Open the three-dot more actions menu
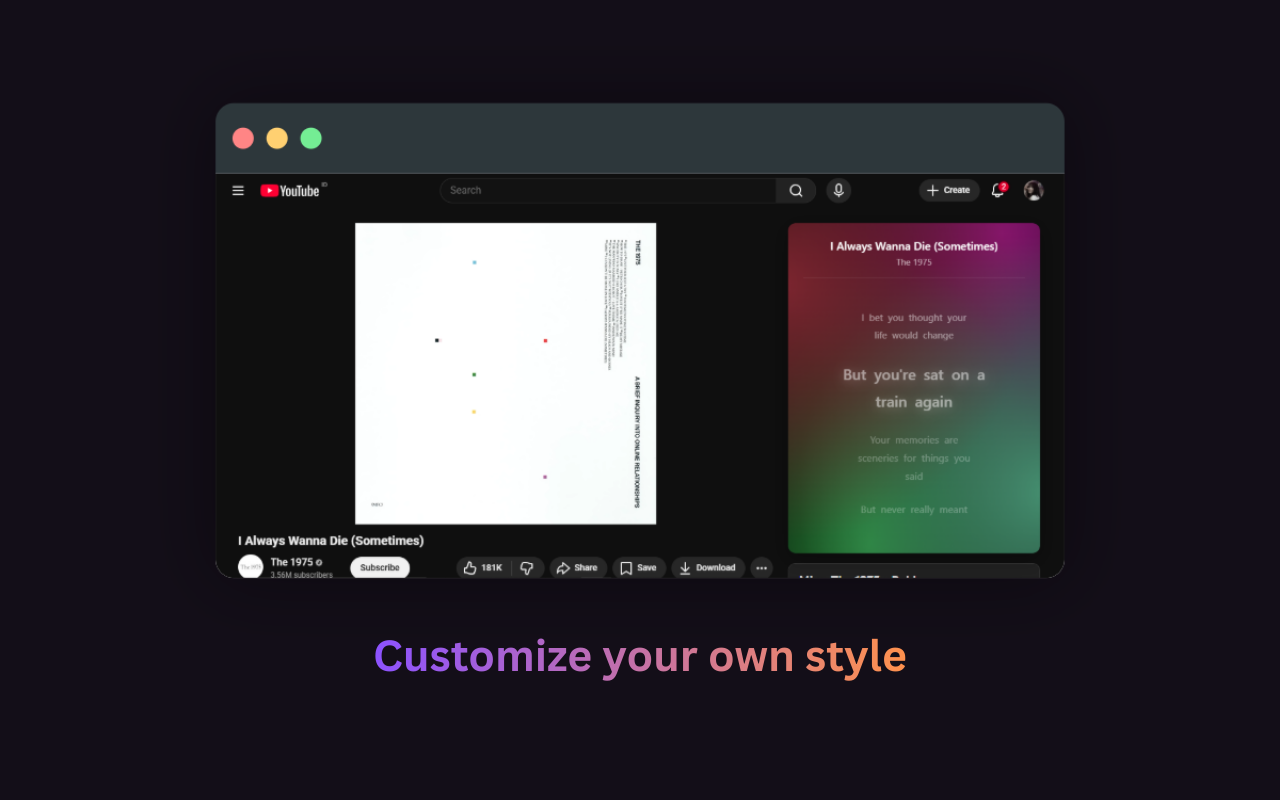The width and height of the screenshot is (1280, 800). [x=762, y=568]
